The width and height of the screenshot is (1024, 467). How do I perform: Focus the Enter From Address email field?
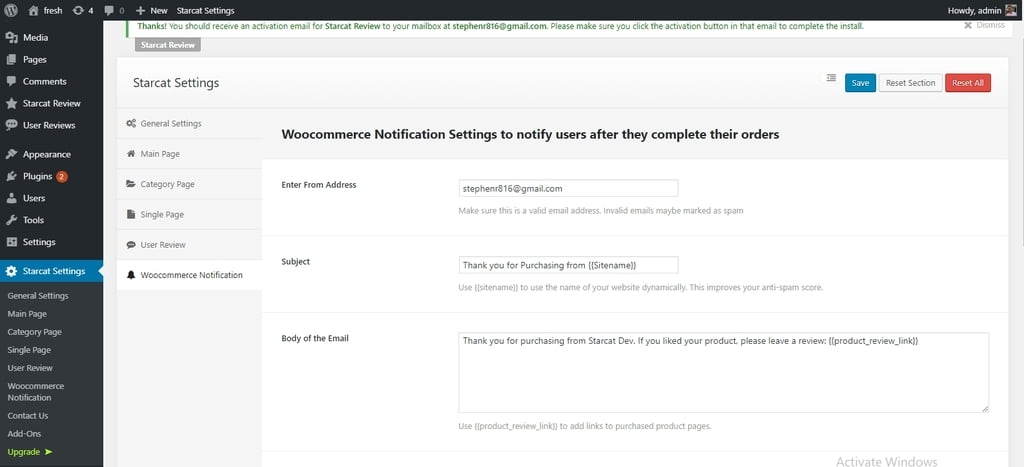[568, 188]
